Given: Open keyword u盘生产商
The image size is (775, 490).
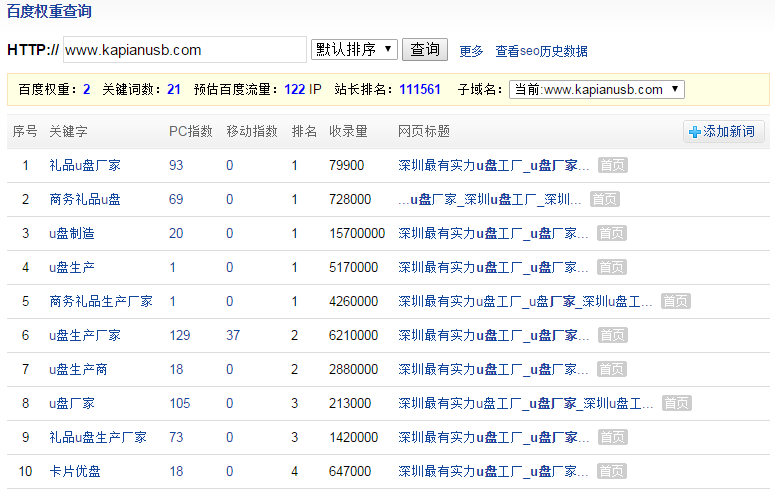Looking at the screenshot, I should [78, 369].
